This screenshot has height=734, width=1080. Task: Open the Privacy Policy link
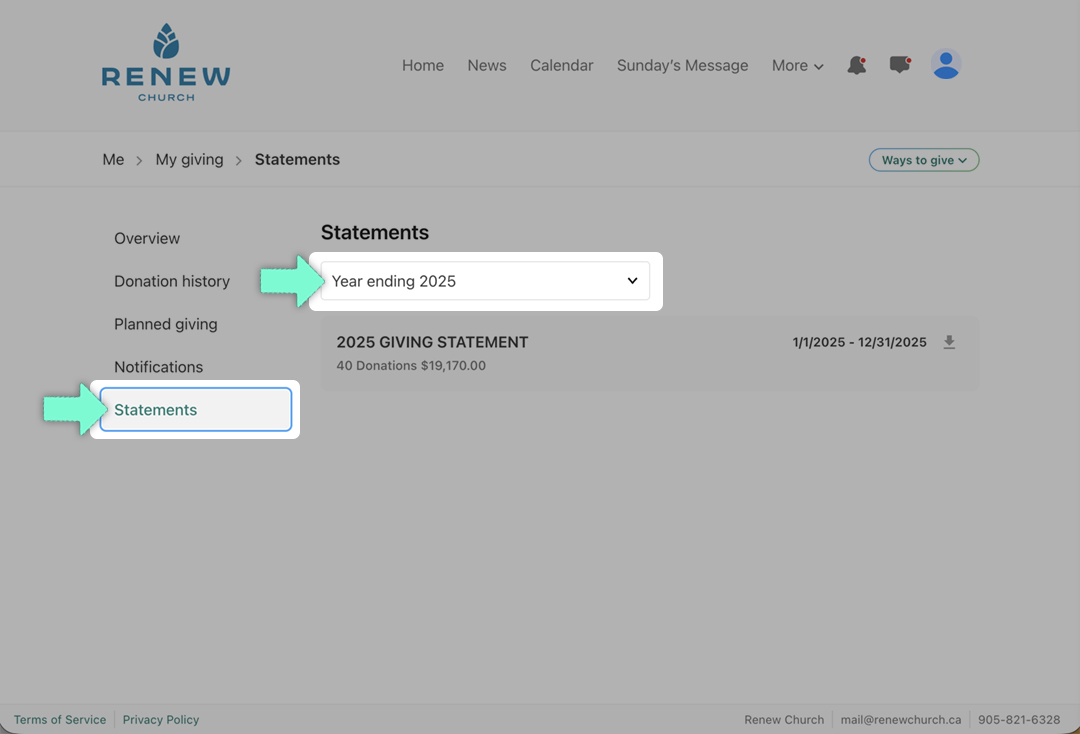click(160, 720)
